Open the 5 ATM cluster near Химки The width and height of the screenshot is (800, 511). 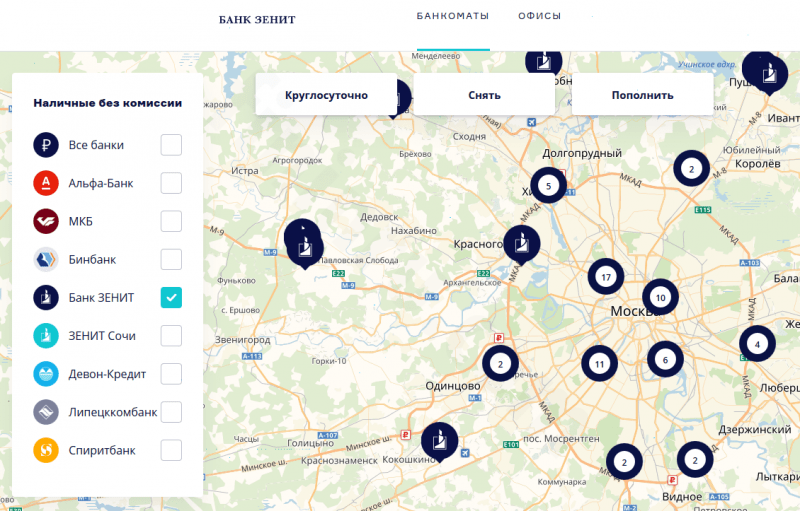click(x=548, y=186)
